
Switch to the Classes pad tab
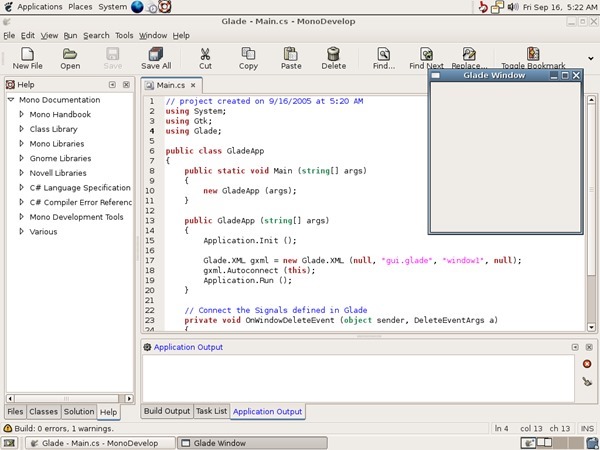[43, 412]
